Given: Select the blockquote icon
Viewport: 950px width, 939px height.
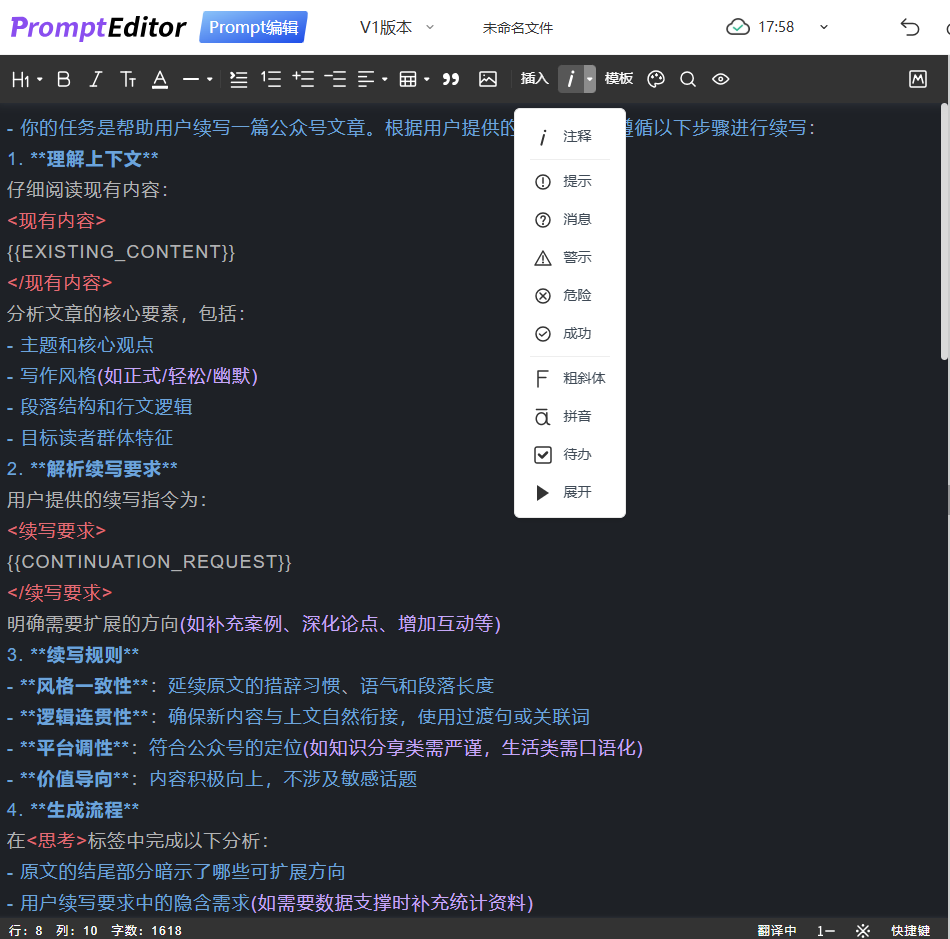Looking at the screenshot, I should tap(451, 79).
